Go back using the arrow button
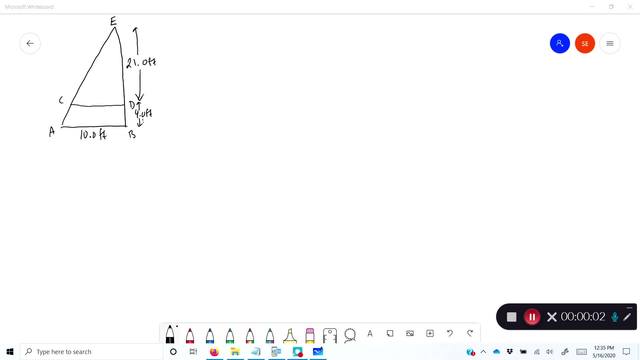The image size is (640, 360). (x=30, y=43)
